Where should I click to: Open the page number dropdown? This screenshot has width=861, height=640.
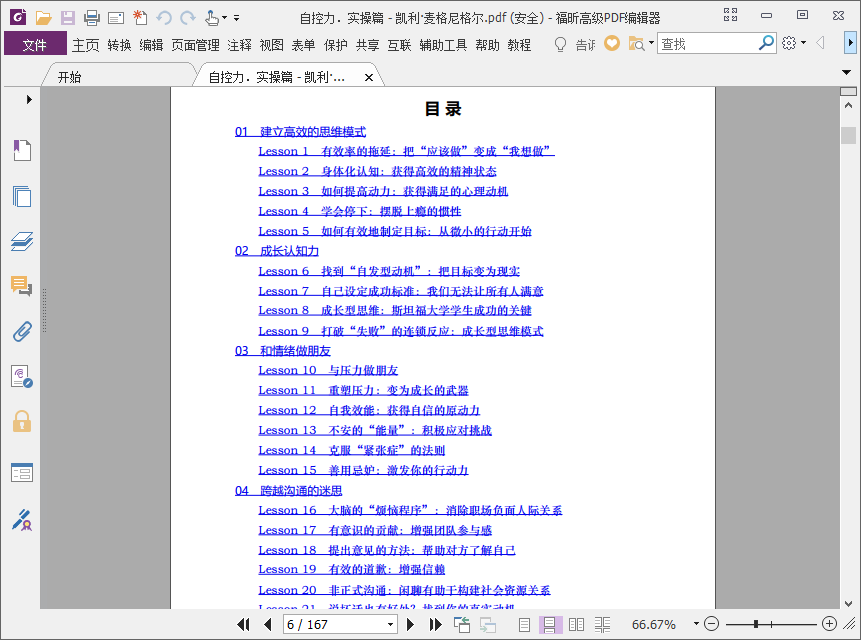pyautogui.click(x=390, y=624)
